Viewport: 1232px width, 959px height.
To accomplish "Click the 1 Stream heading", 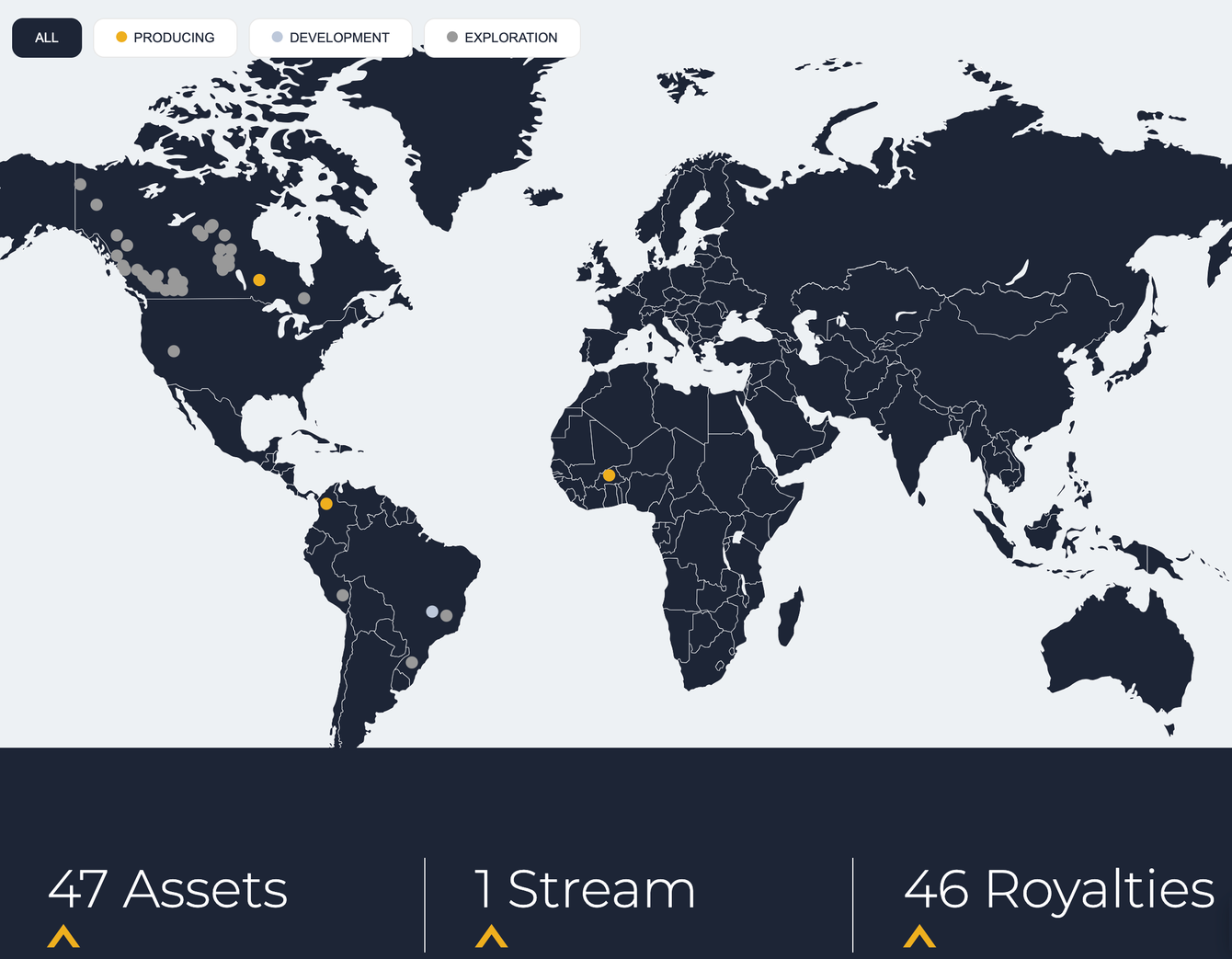I will click(585, 889).
